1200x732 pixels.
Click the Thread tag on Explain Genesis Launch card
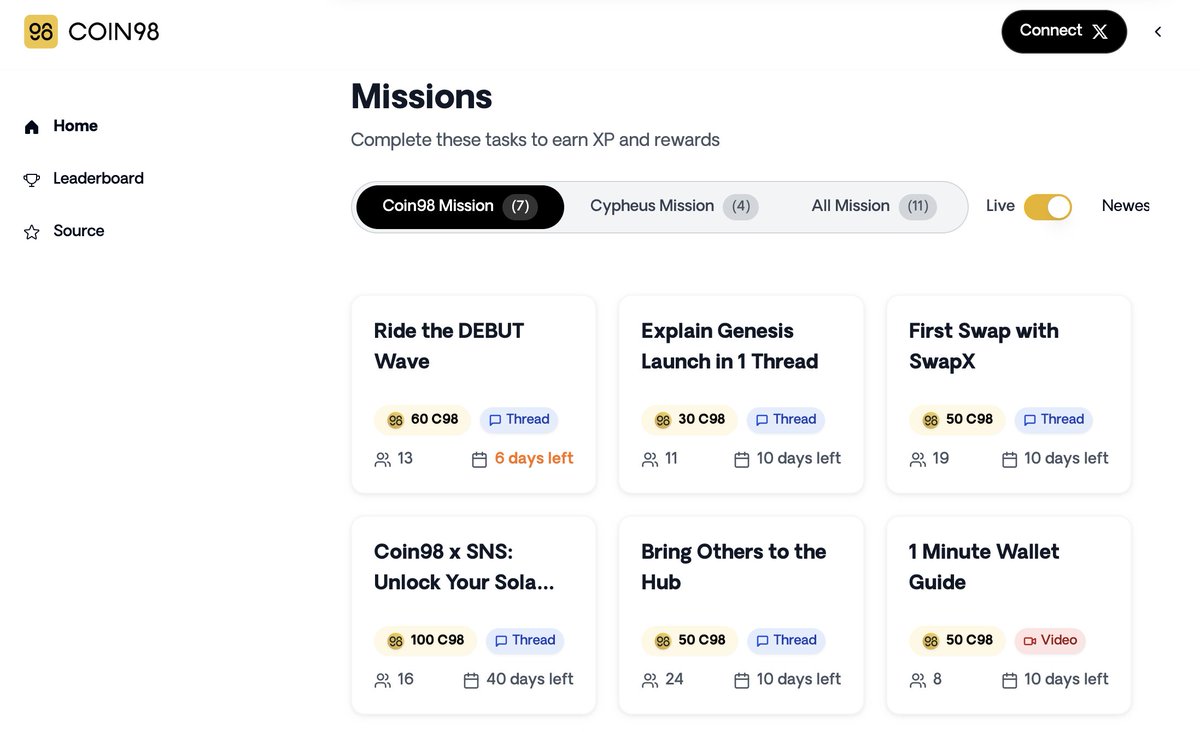(x=786, y=419)
